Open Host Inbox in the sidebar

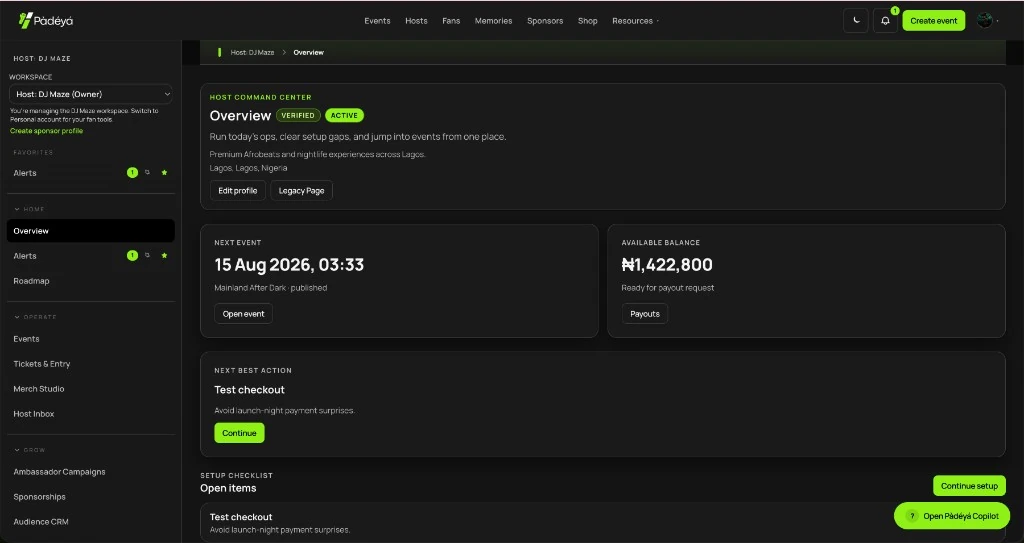(x=34, y=414)
